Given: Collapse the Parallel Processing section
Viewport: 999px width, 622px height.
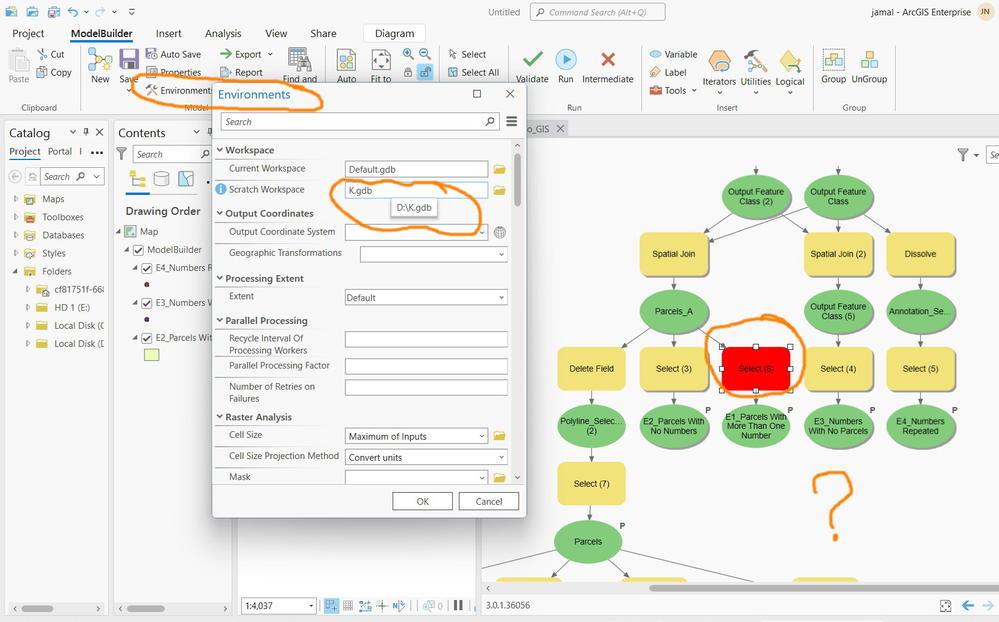Looking at the screenshot, I should point(220,321).
